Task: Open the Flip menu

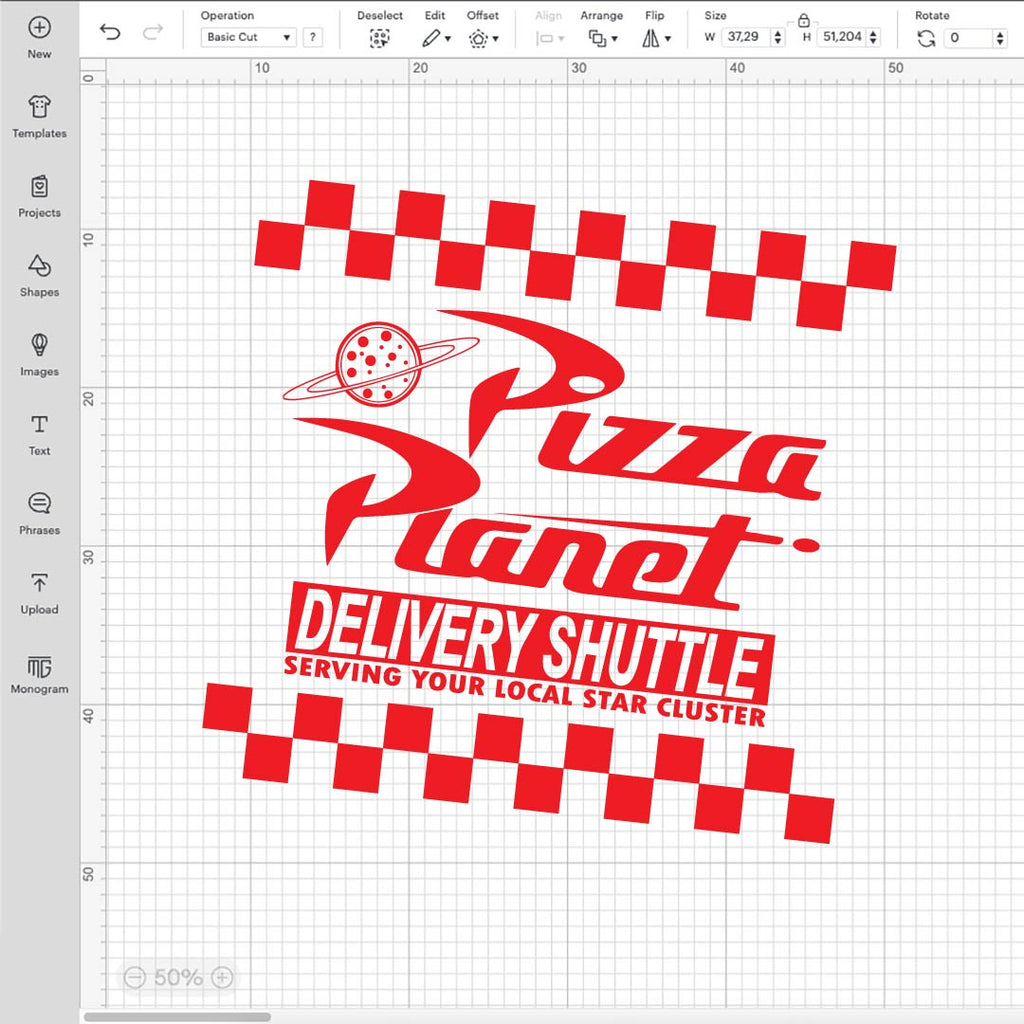Action: [655, 38]
